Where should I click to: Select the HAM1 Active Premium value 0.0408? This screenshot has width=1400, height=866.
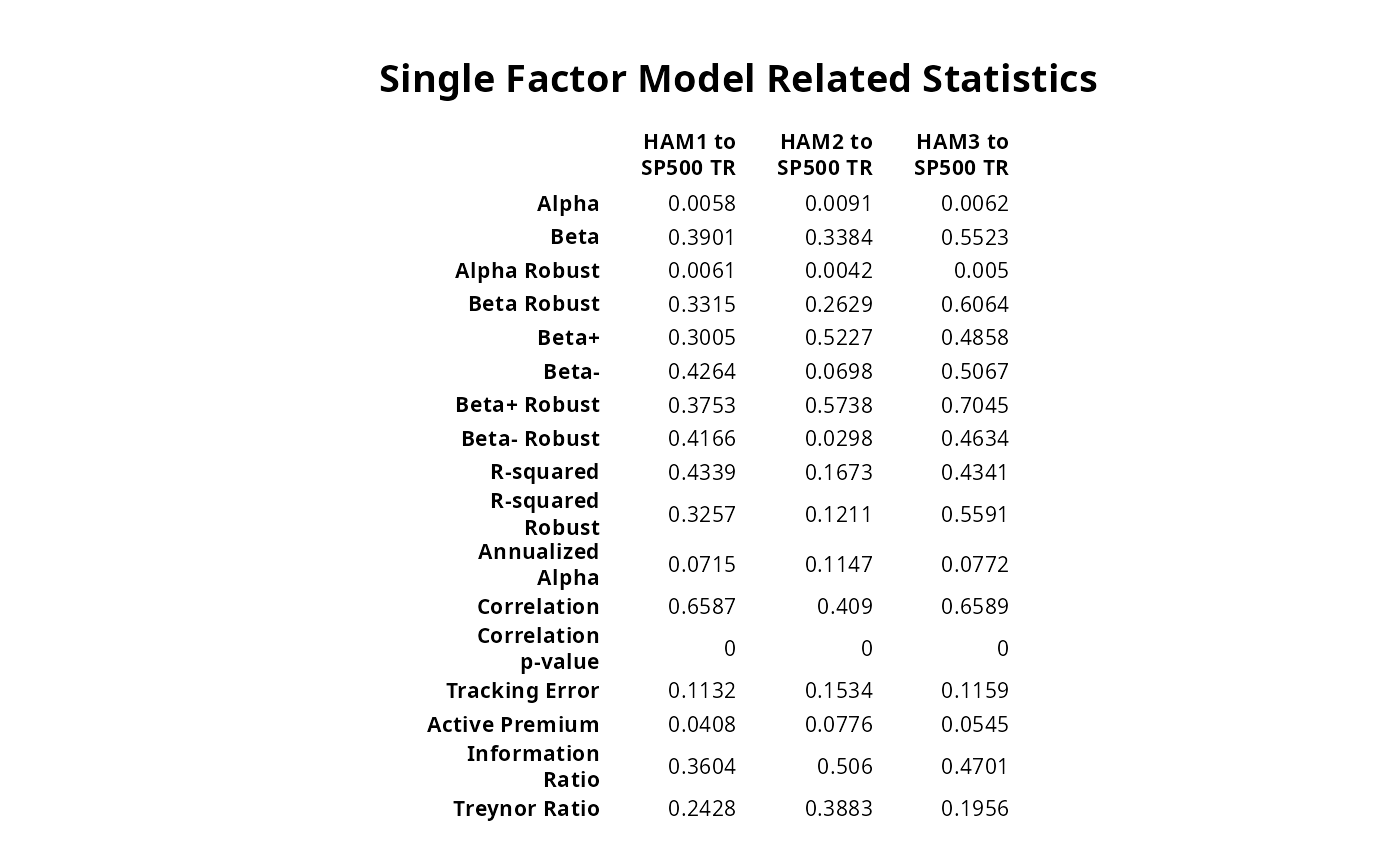[x=702, y=725]
